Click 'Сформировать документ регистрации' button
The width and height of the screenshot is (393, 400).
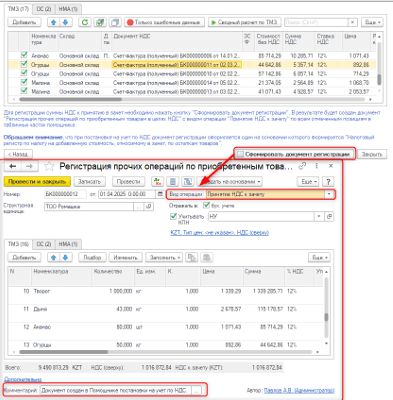[294, 154]
